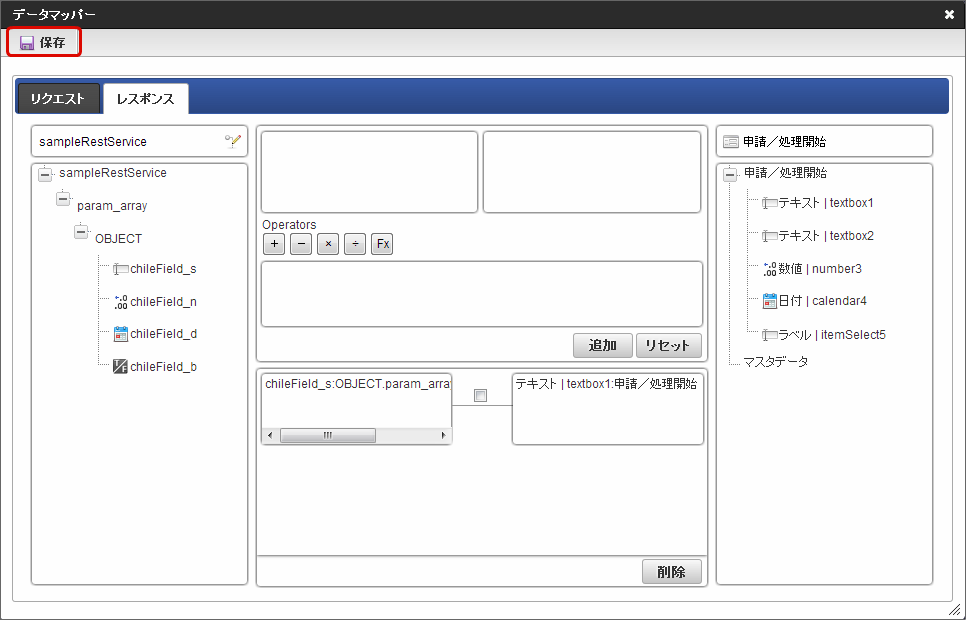Click the left empty source input box
This screenshot has width=966, height=620.
[370, 172]
